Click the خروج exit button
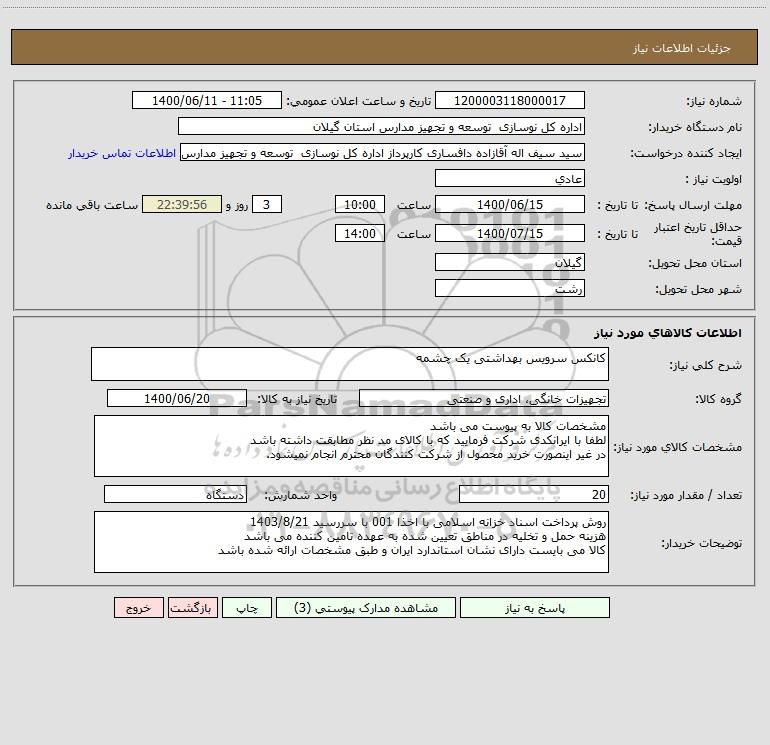Screen dimensions: 770x745 138,608
